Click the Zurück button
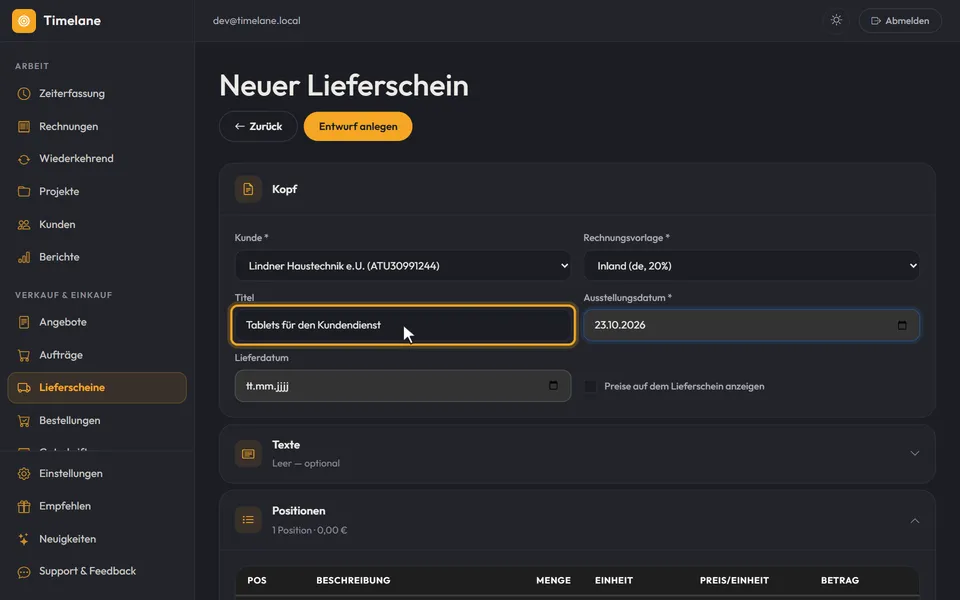 pyautogui.click(x=258, y=126)
